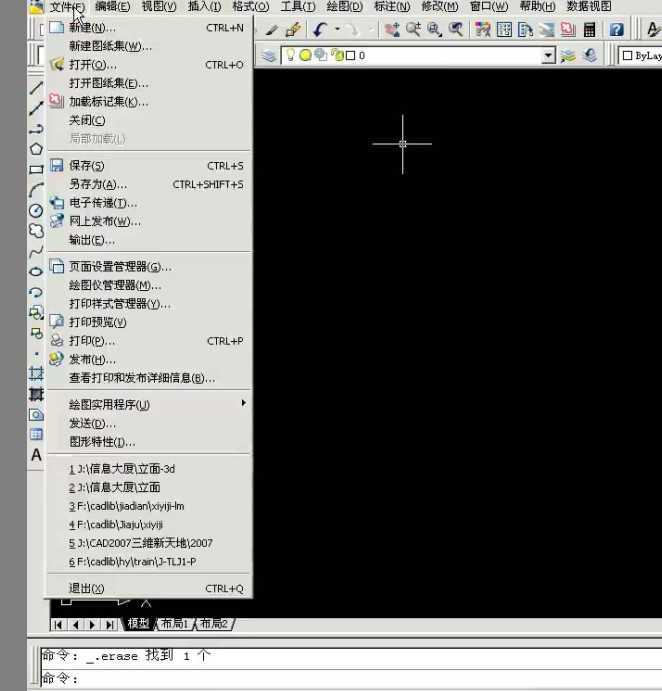The image size is (662, 691).
Task: Select the Revision Cloud tool
Action: pos(36,231)
